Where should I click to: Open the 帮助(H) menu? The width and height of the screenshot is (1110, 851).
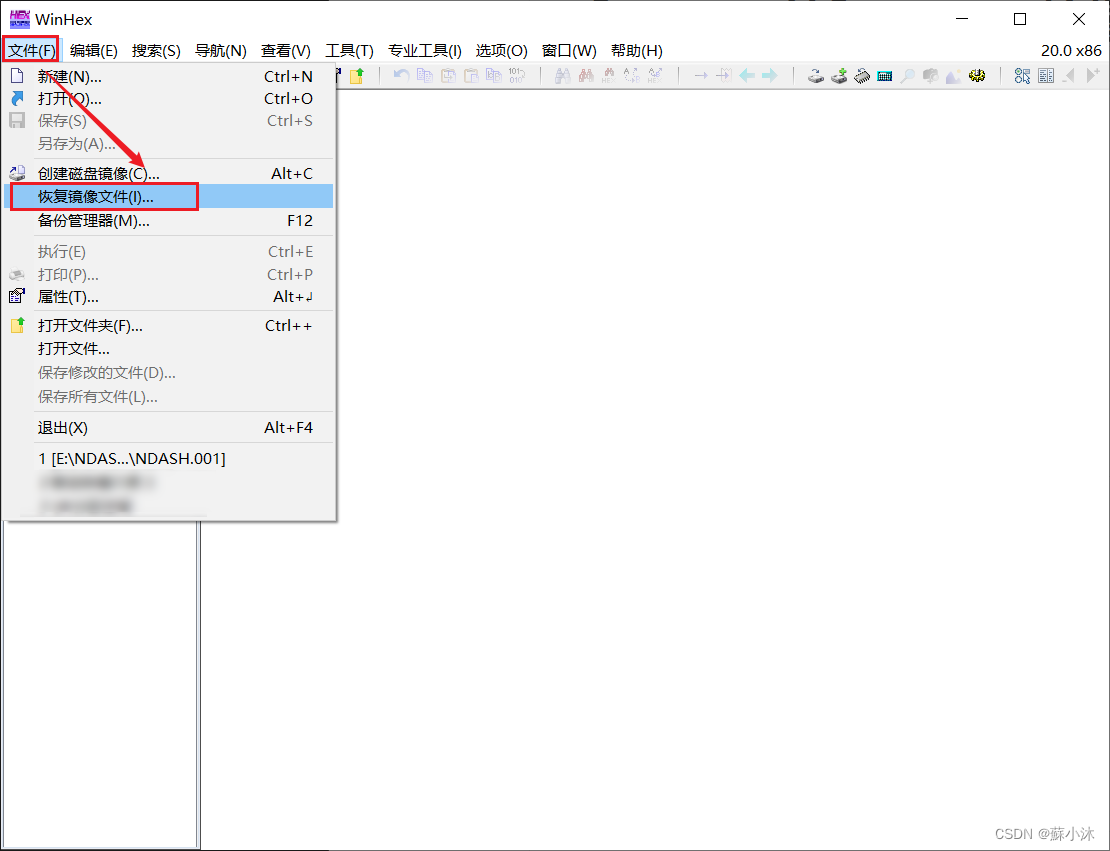tap(636, 50)
